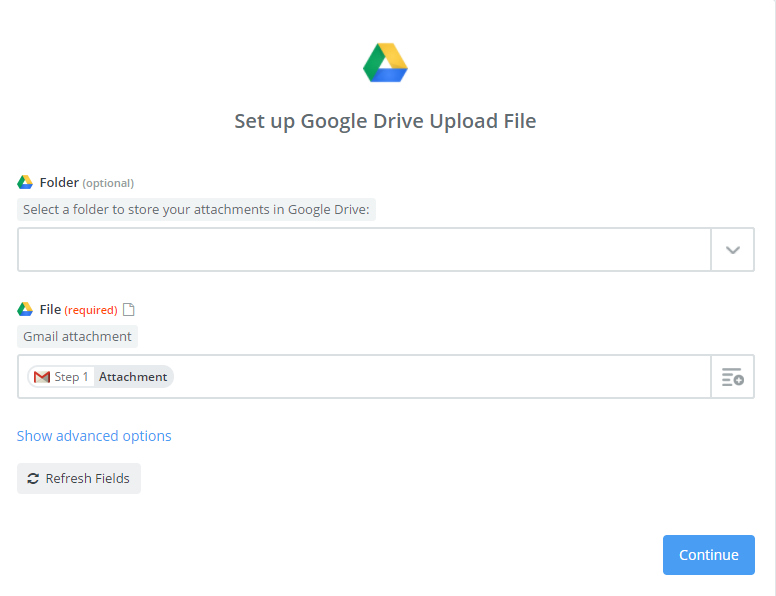Click the Folder (optional) label
The width and height of the screenshot is (776, 596).
pos(87,183)
